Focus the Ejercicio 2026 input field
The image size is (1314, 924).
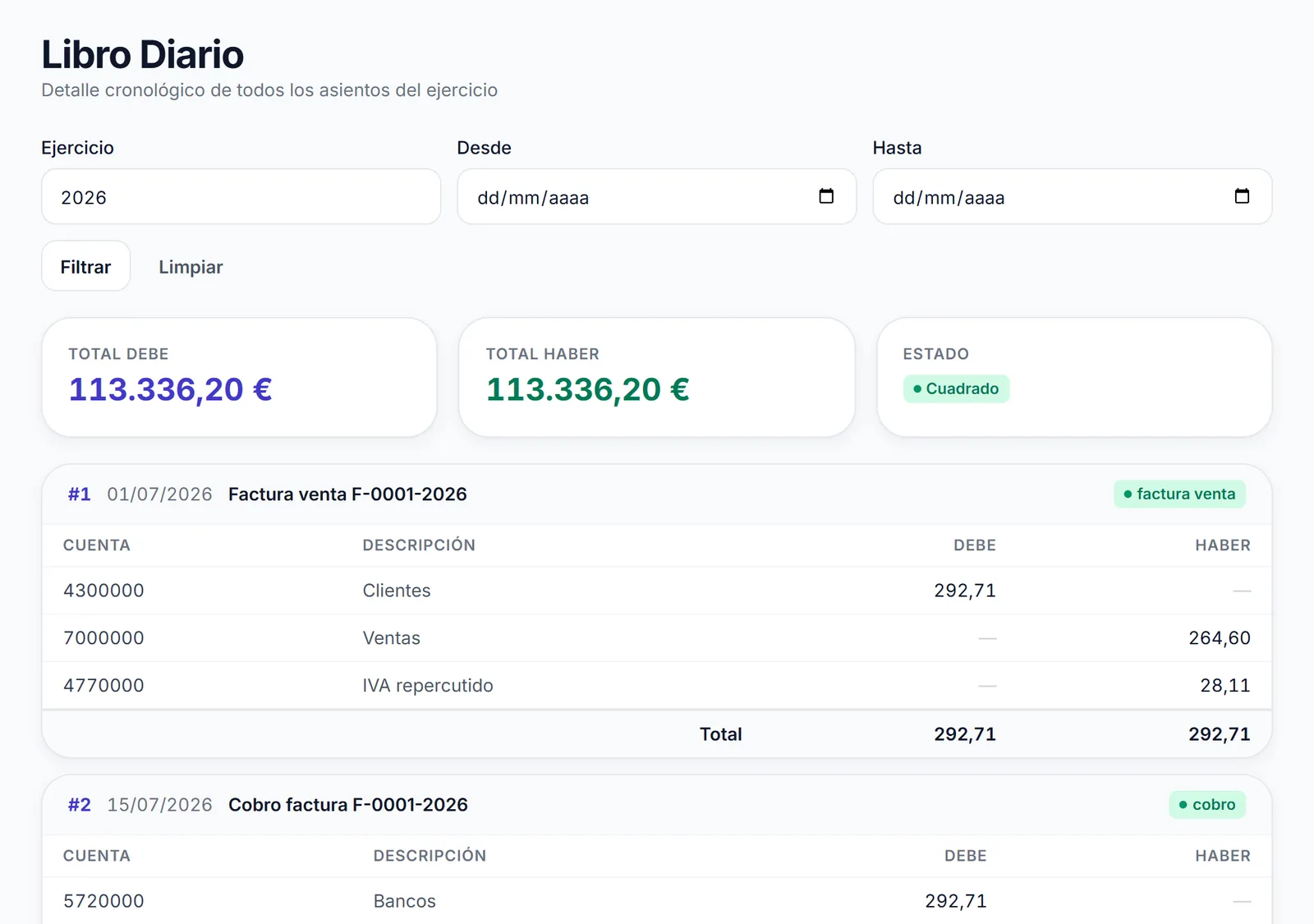coord(241,196)
